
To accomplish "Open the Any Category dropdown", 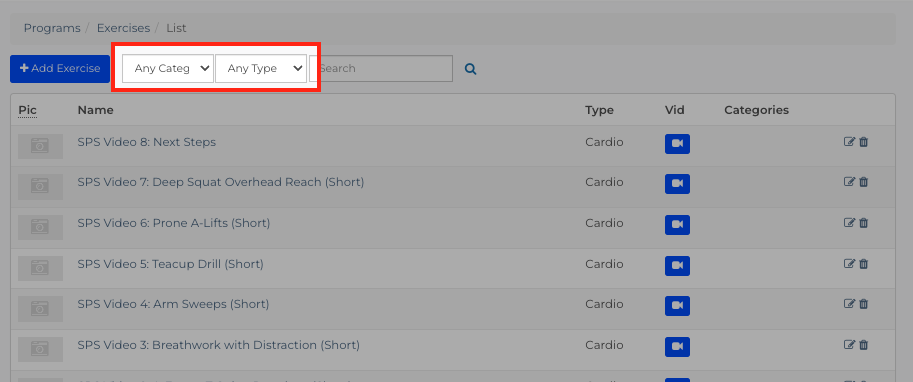I will (168, 68).
